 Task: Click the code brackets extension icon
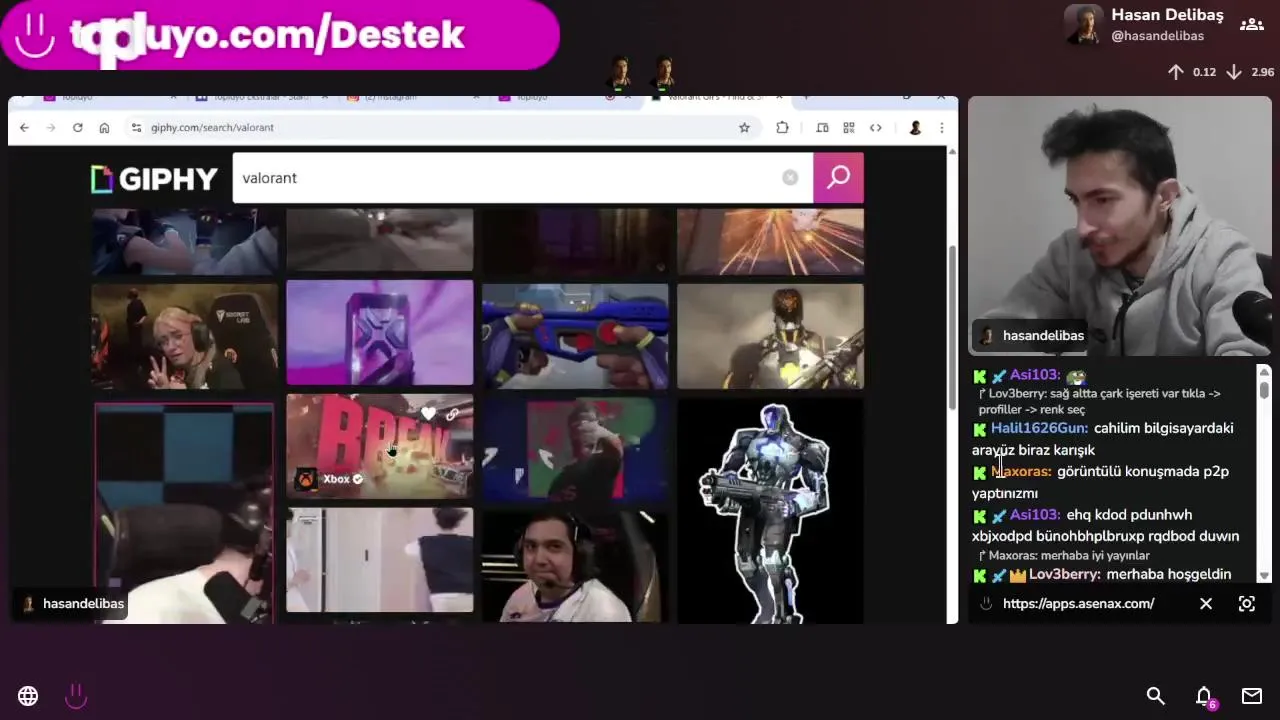pos(876,128)
